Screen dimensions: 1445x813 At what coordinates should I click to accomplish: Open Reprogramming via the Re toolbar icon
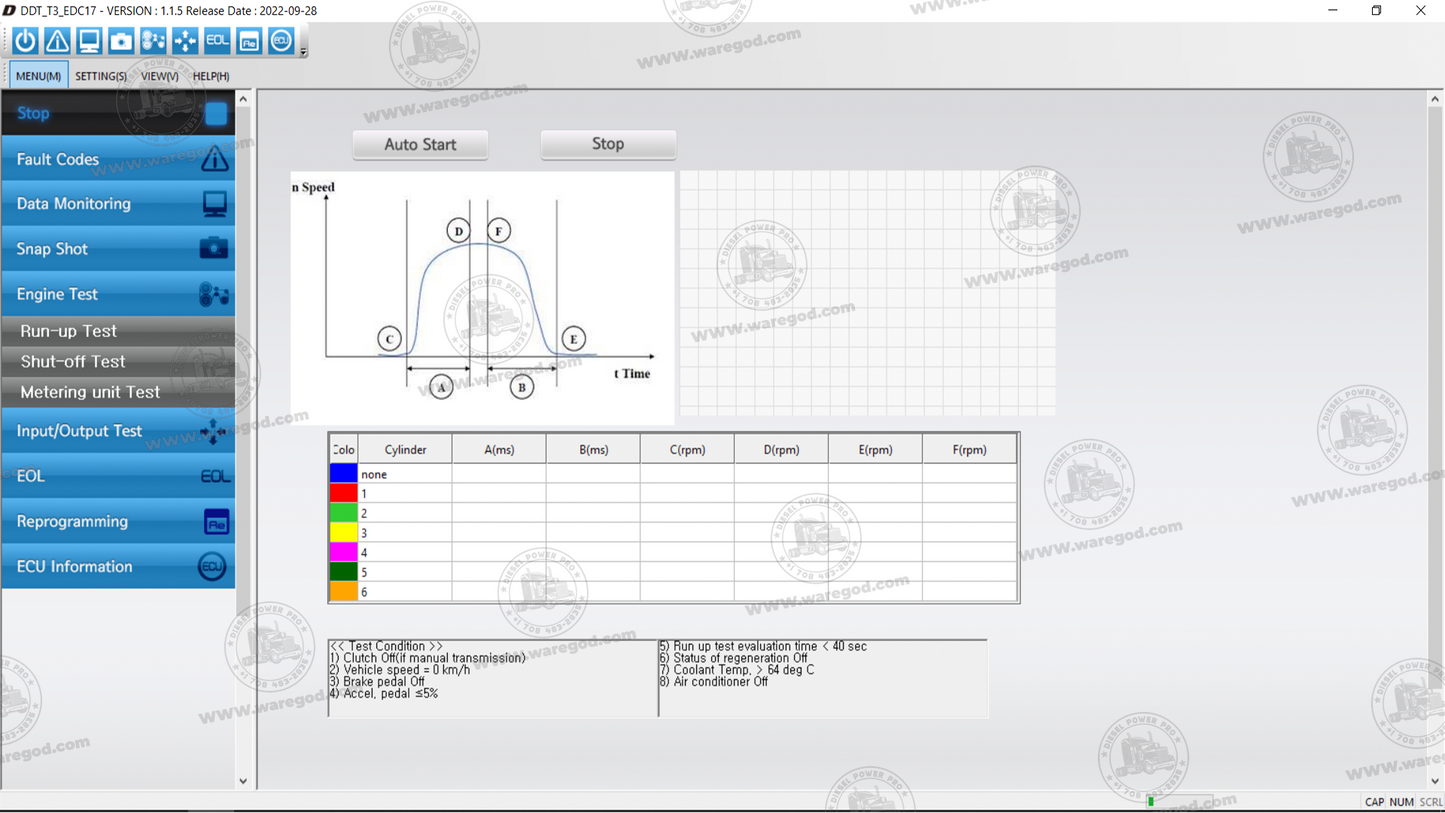pyautogui.click(x=248, y=40)
